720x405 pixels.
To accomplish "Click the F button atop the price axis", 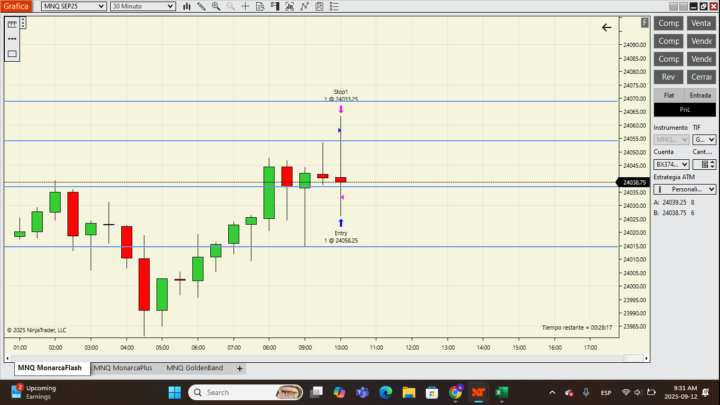I will 644,22.
